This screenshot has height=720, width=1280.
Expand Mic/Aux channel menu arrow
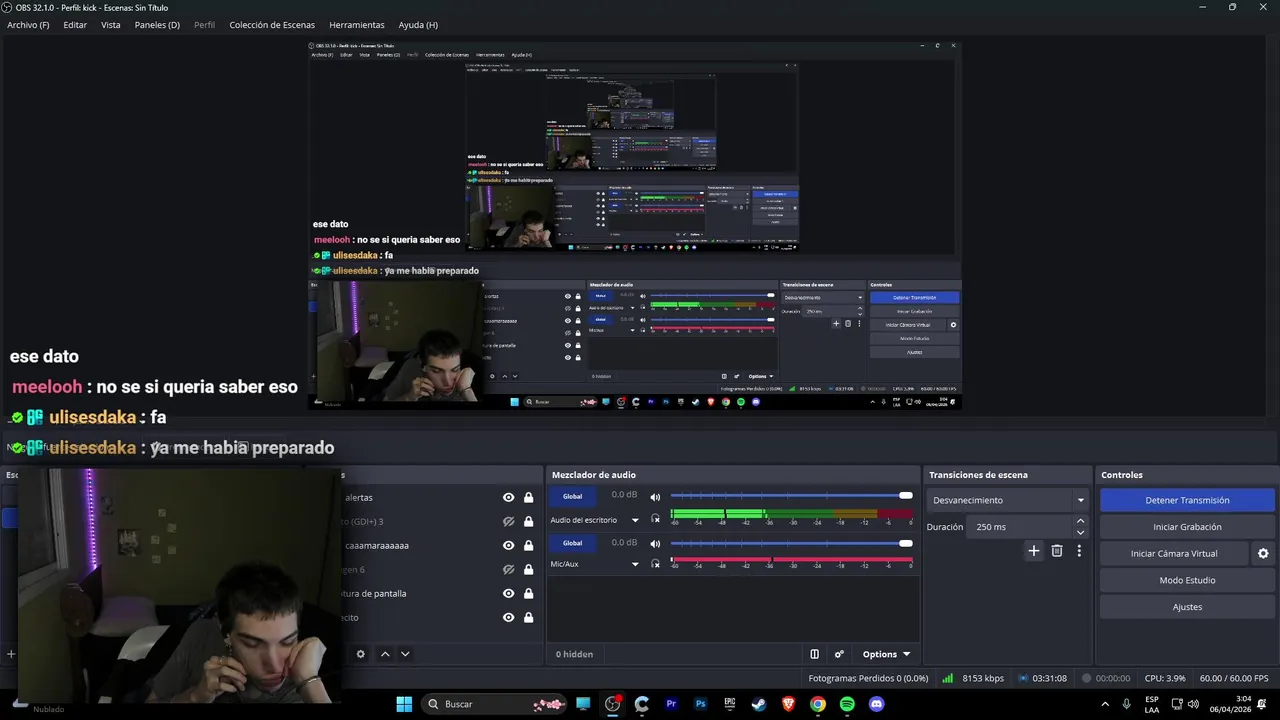634,564
